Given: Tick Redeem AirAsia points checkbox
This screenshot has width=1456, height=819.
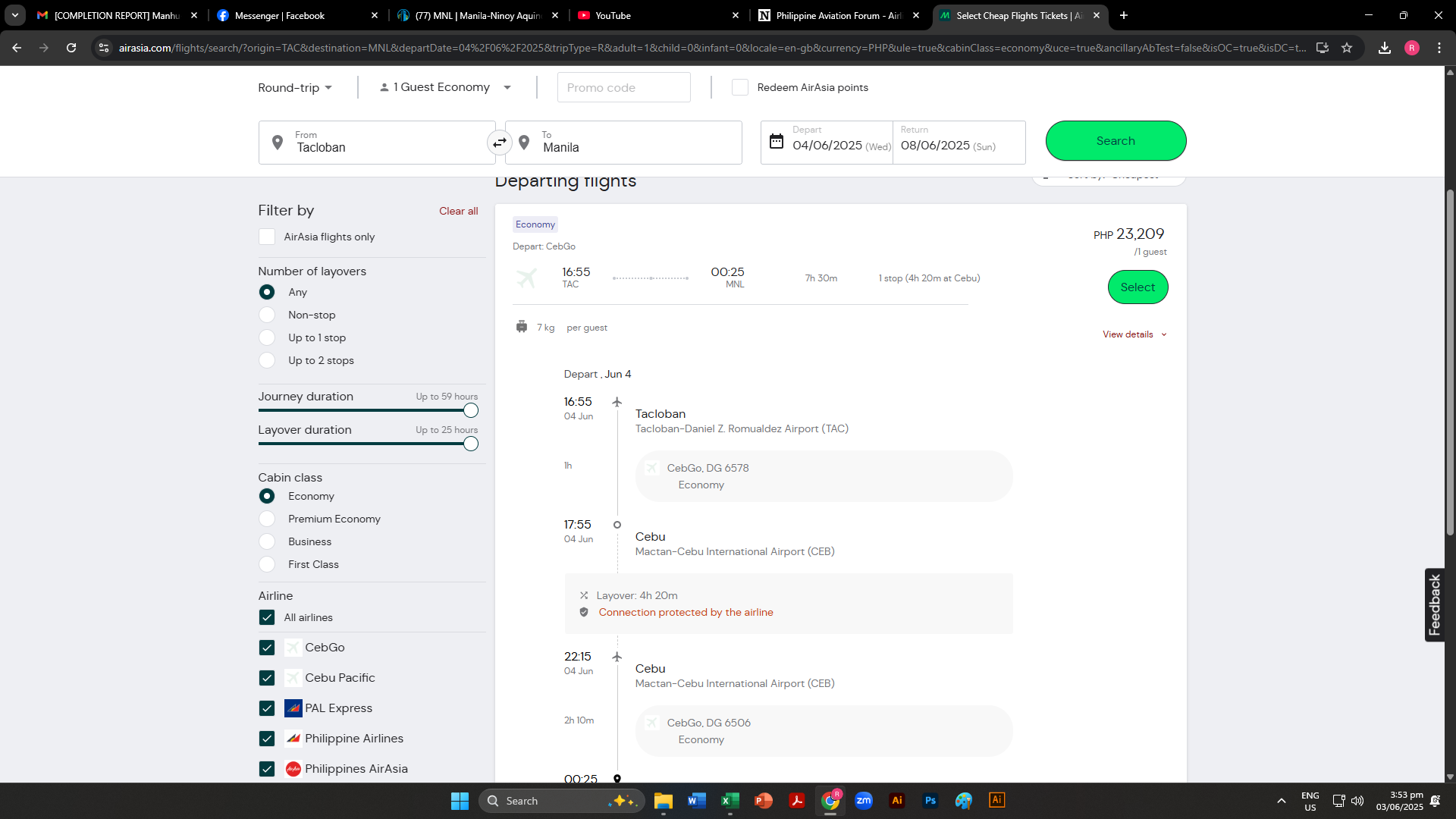Looking at the screenshot, I should click(740, 87).
